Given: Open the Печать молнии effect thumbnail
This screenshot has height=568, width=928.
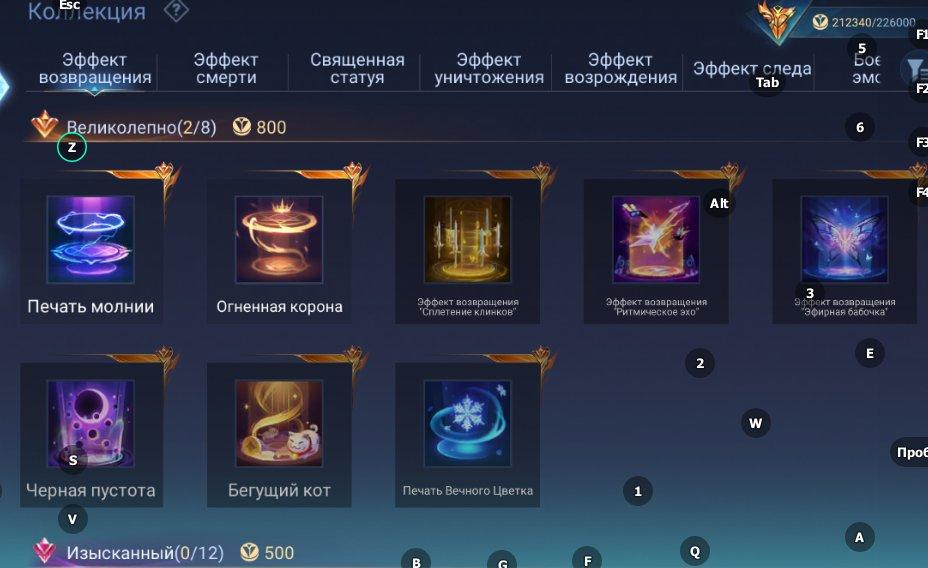Looking at the screenshot, I should 91,240.
